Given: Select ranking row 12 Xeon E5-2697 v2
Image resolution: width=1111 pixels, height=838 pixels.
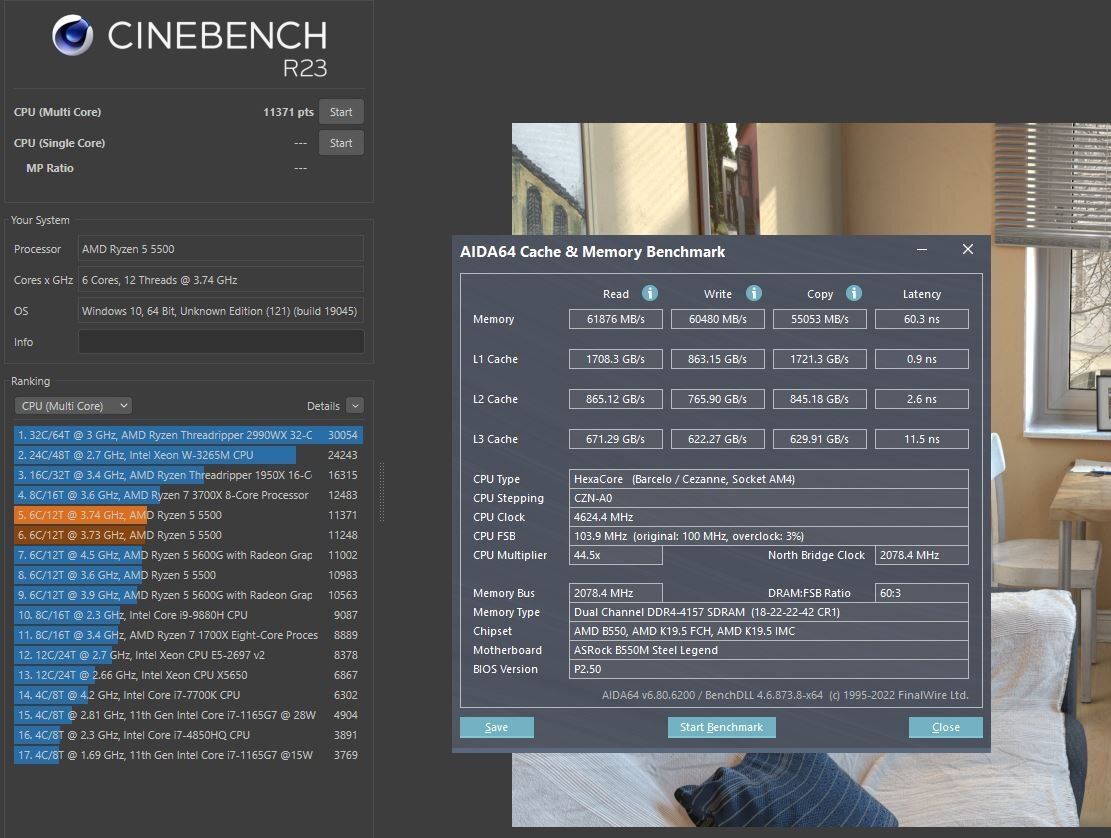Looking at the screenshot, I should click(x=188, y=655).
